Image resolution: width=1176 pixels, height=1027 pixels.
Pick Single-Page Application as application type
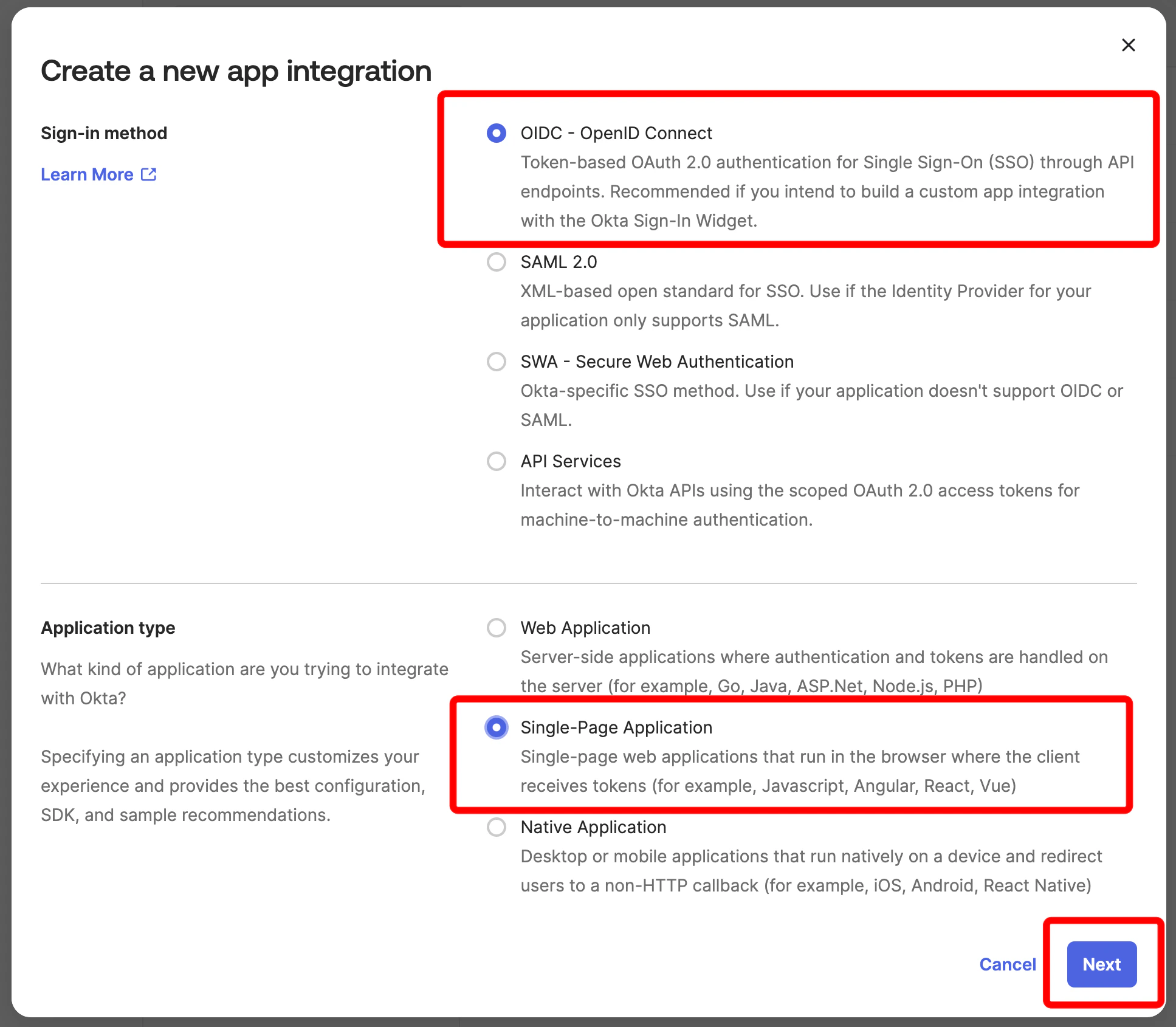pyautogui.click(x=497, y=727)
